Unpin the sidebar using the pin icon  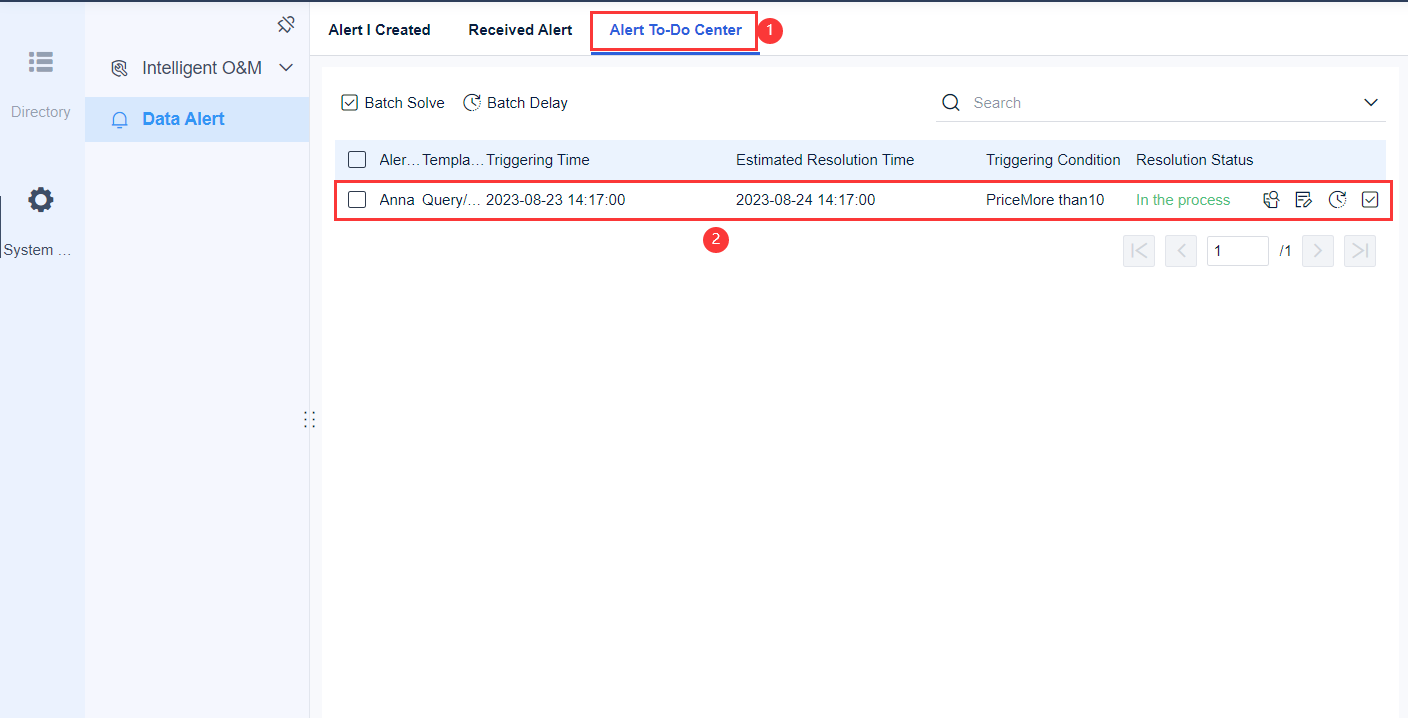click(286, 23)
